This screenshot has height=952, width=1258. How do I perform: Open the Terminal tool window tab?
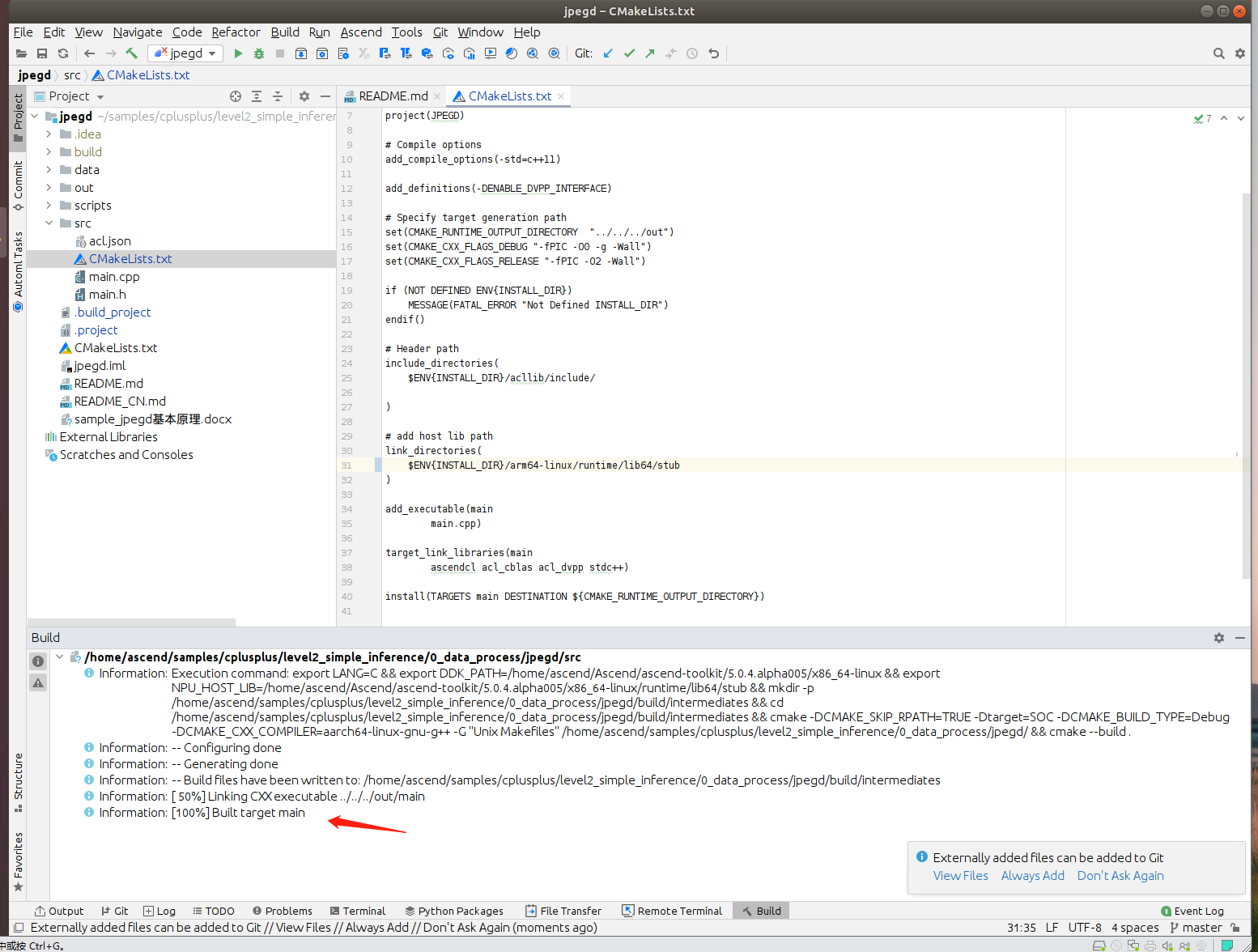coord(358,912)
